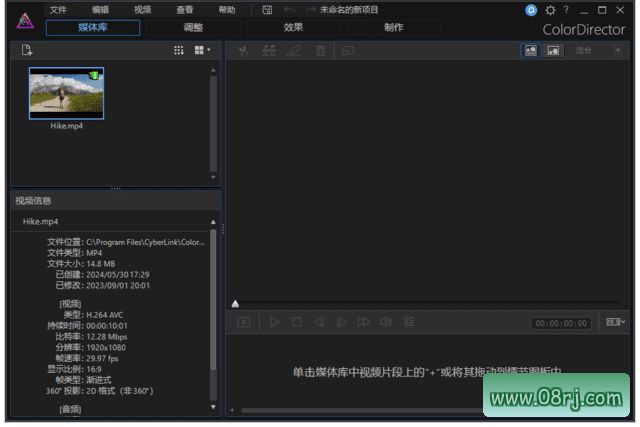Open the 适合 zoom dropdown
Image resolution: width=640 pixels, height=427 pixels.
point(598,51)
